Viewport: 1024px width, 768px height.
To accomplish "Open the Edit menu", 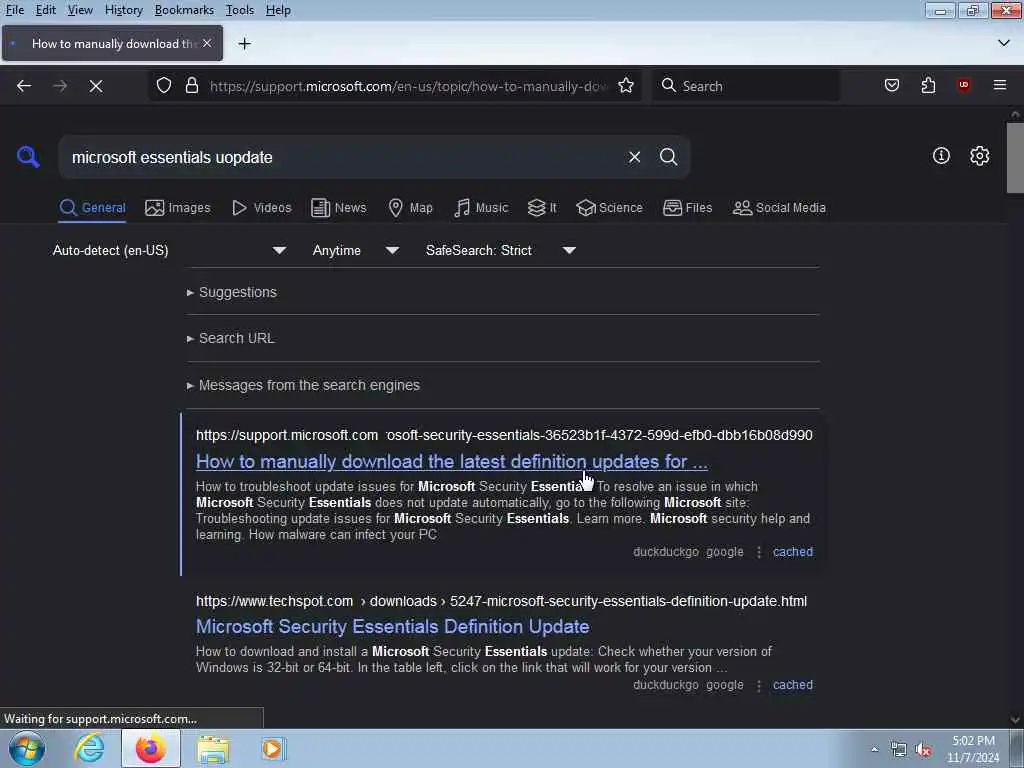I will click(x=45, y=10).
